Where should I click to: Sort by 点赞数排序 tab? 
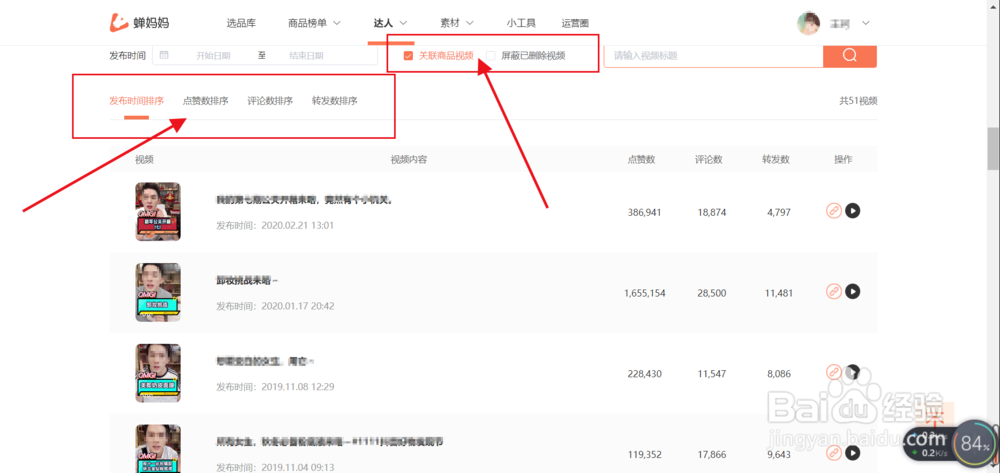[205, 101]
